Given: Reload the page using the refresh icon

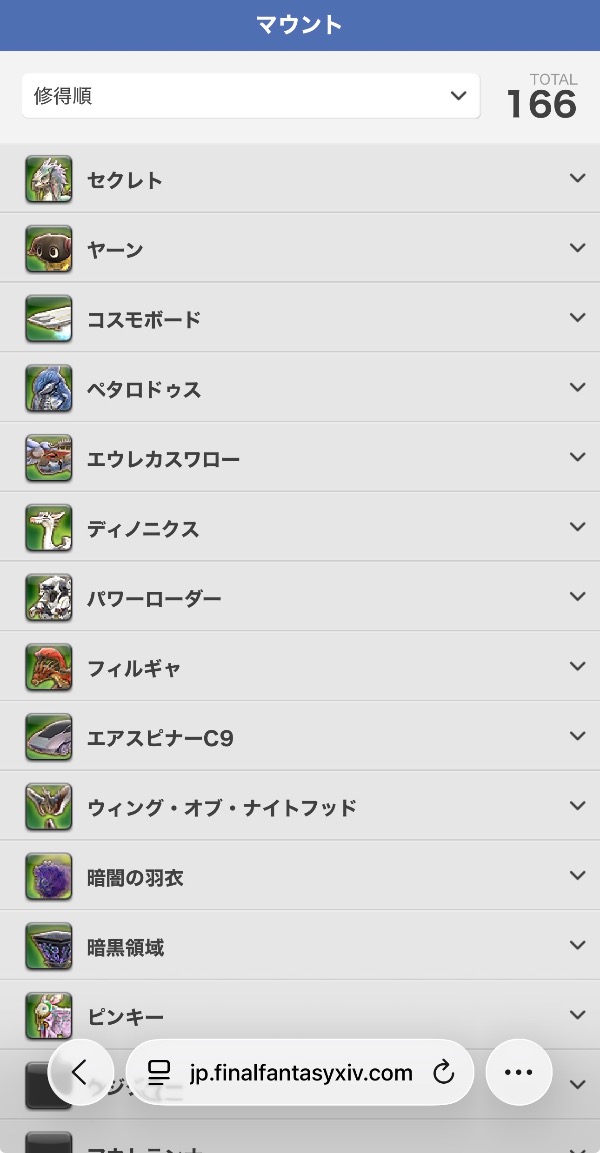Looking at the screenshot, I should tap(443, 1073).
